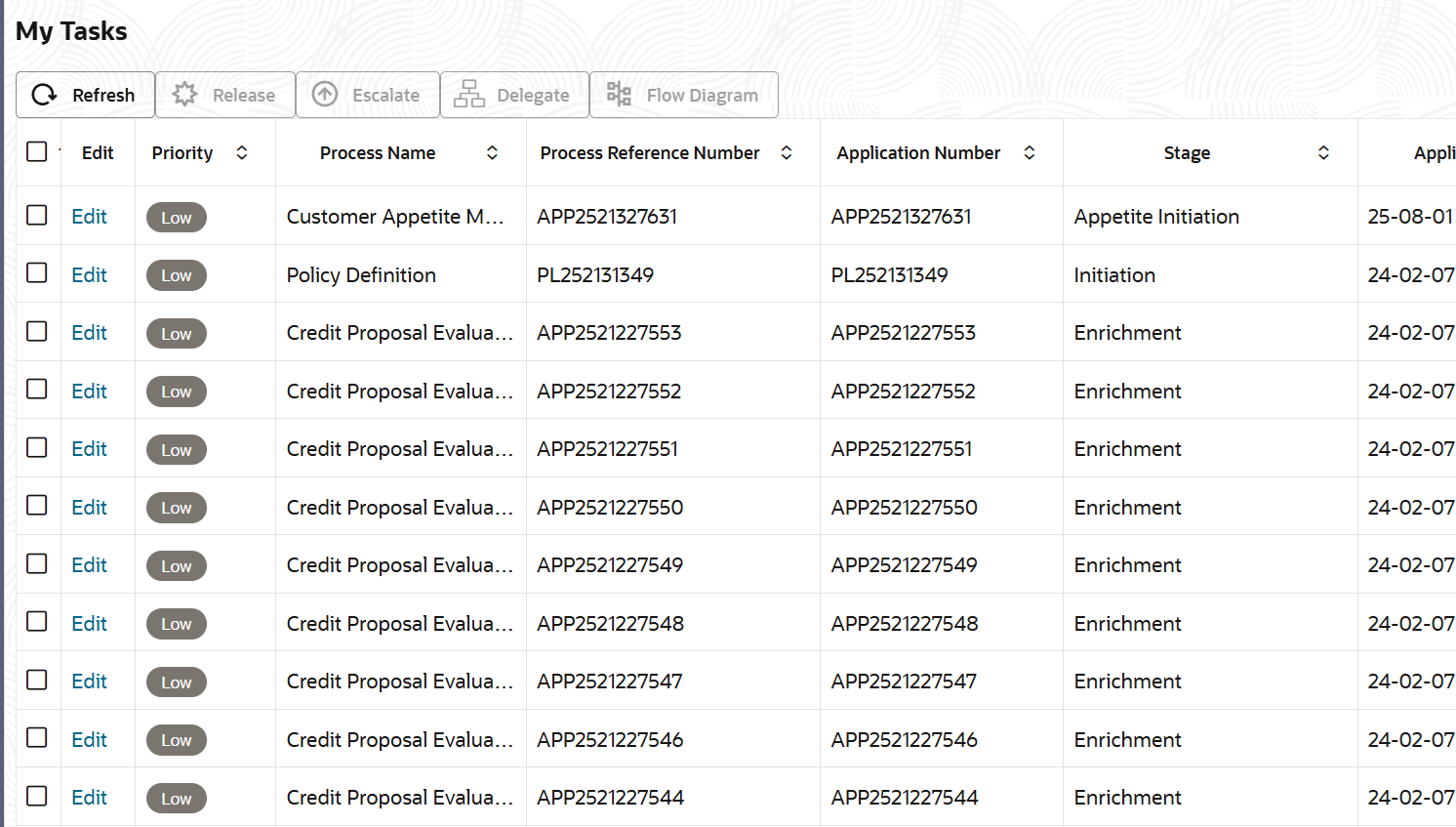The height and width of the screenshot is (827, 1456).
Task: Check the box for APP2521227549
Action: coord(37,563)
